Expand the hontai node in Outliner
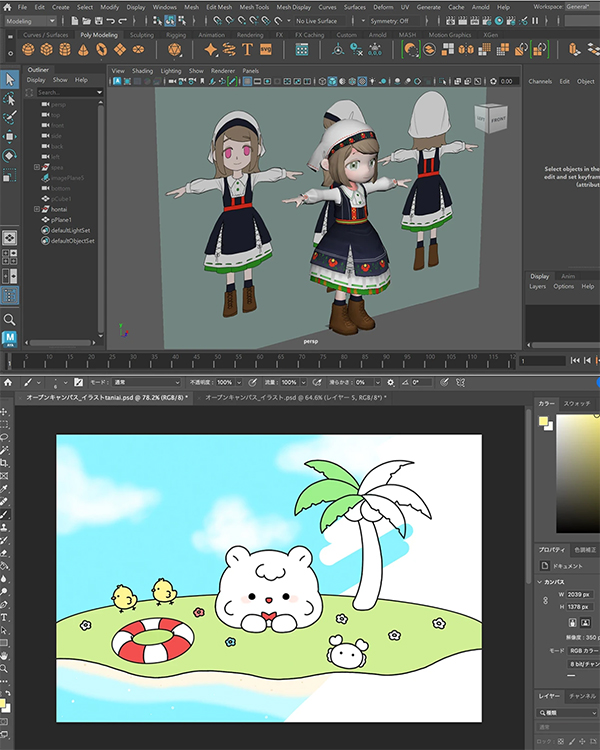Screen dimensions: 600x750 coord(37,209)
